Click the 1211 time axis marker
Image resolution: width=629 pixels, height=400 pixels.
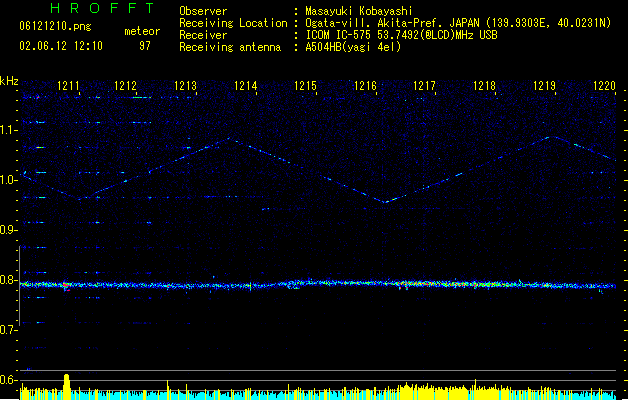68,86
